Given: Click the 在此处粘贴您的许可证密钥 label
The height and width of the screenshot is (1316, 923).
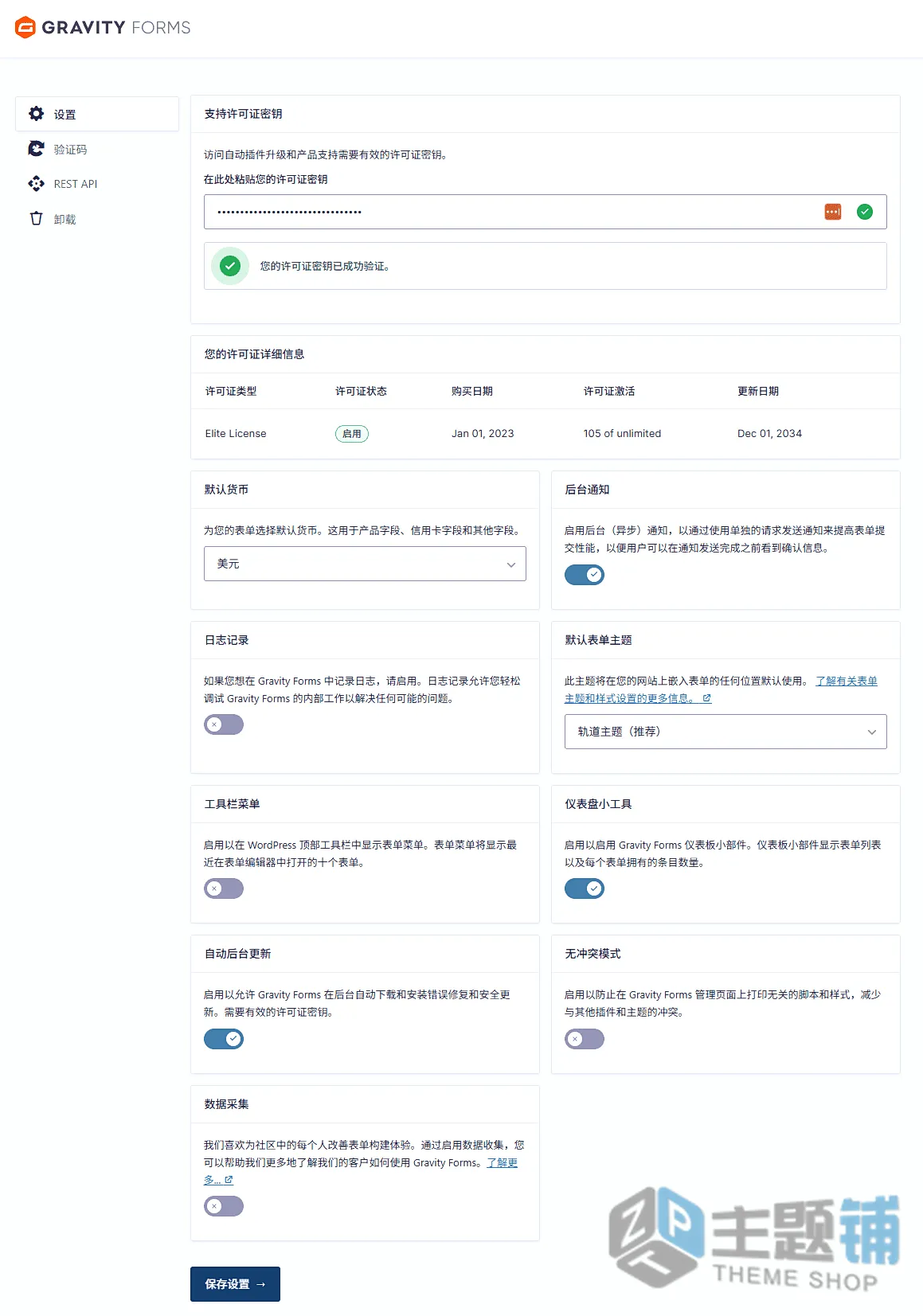Looking at the screenshot, I should tap(265, 179).
